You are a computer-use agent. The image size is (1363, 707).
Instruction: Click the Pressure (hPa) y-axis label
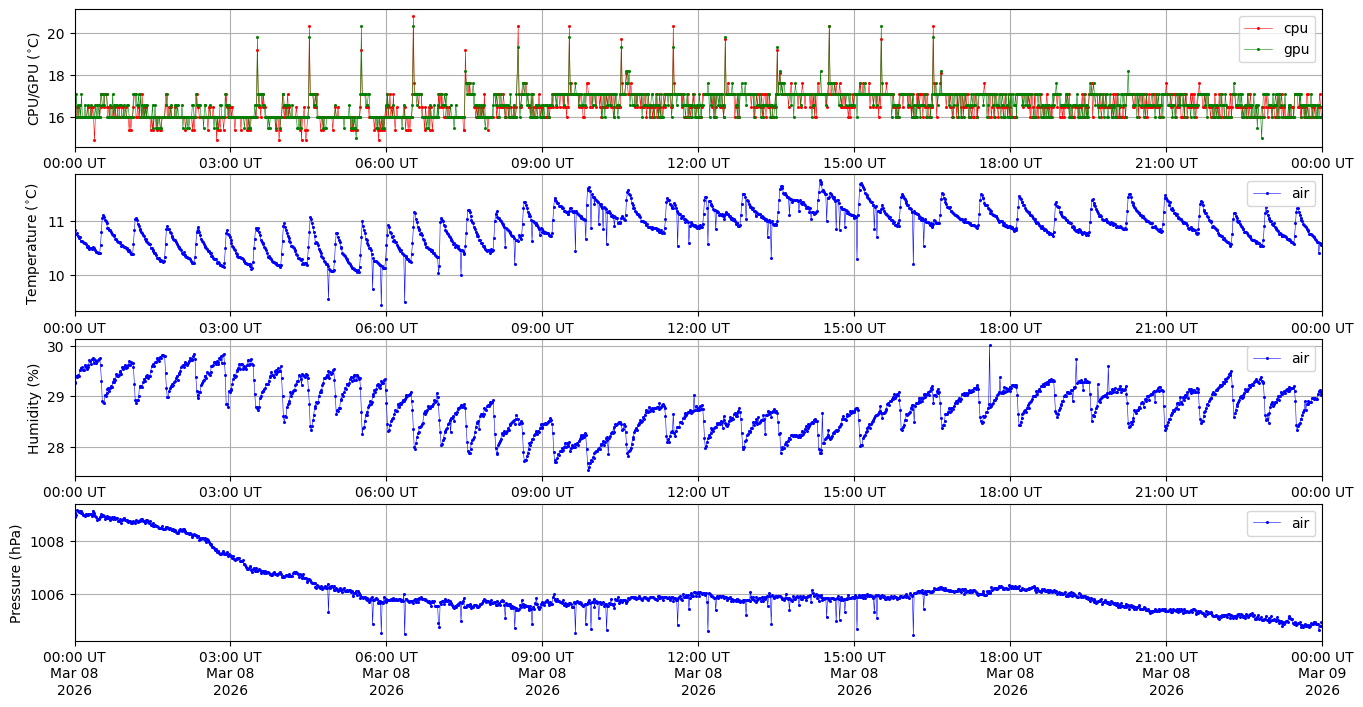pyautogui.click(x=16, y=572)
